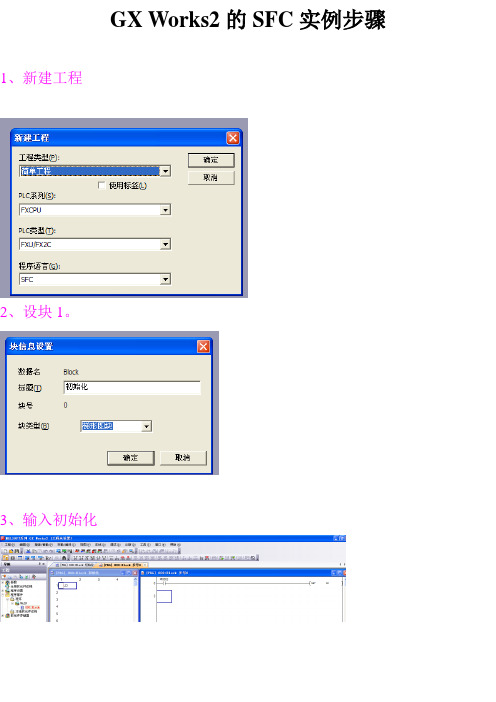Select the initial step box in SFC editor
Image resolution: width=496 pixels, height=702 pixels.
pyautogui.click(x=67, y=586)
